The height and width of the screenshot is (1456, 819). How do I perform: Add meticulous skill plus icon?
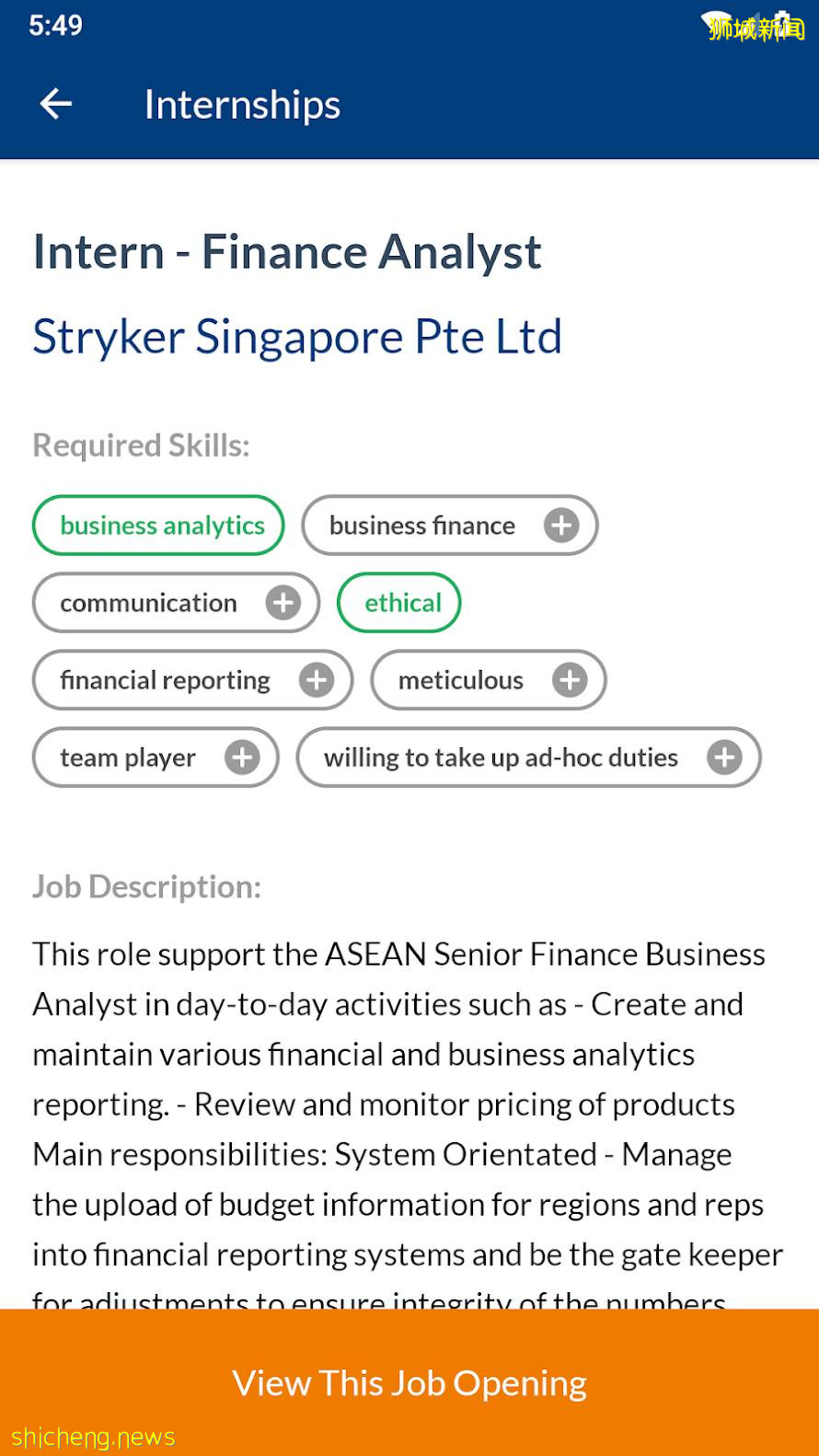pyautogui.click(x=570, y=680)
